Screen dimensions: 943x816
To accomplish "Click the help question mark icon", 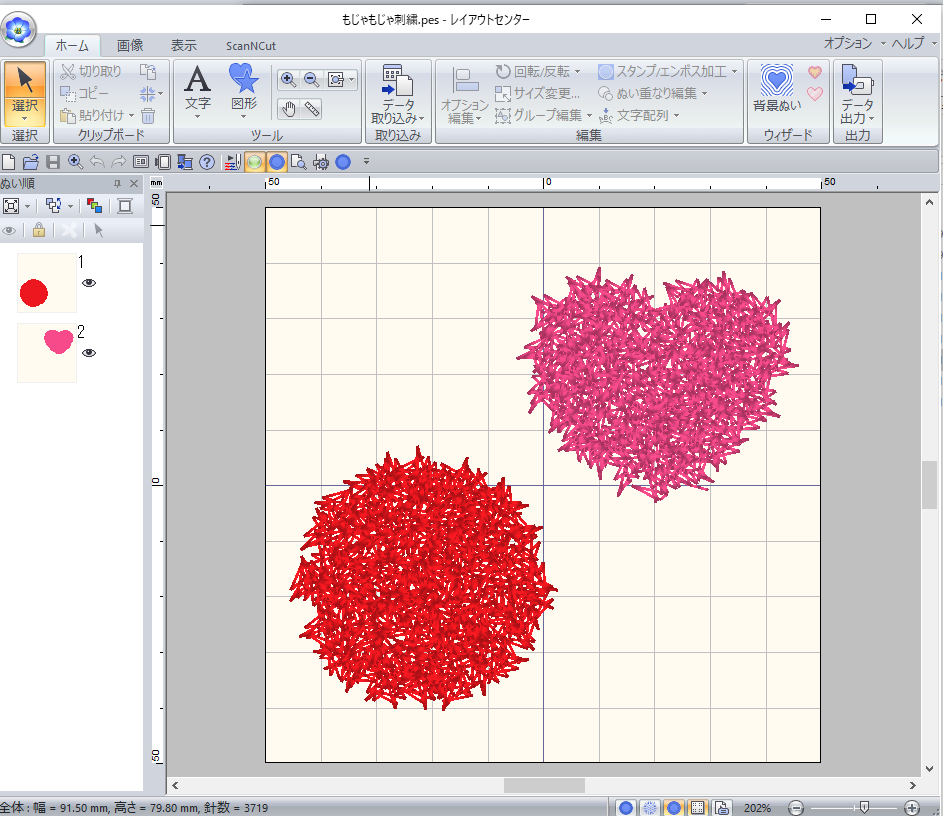I will pyautogui.click(x=207, y=161).
